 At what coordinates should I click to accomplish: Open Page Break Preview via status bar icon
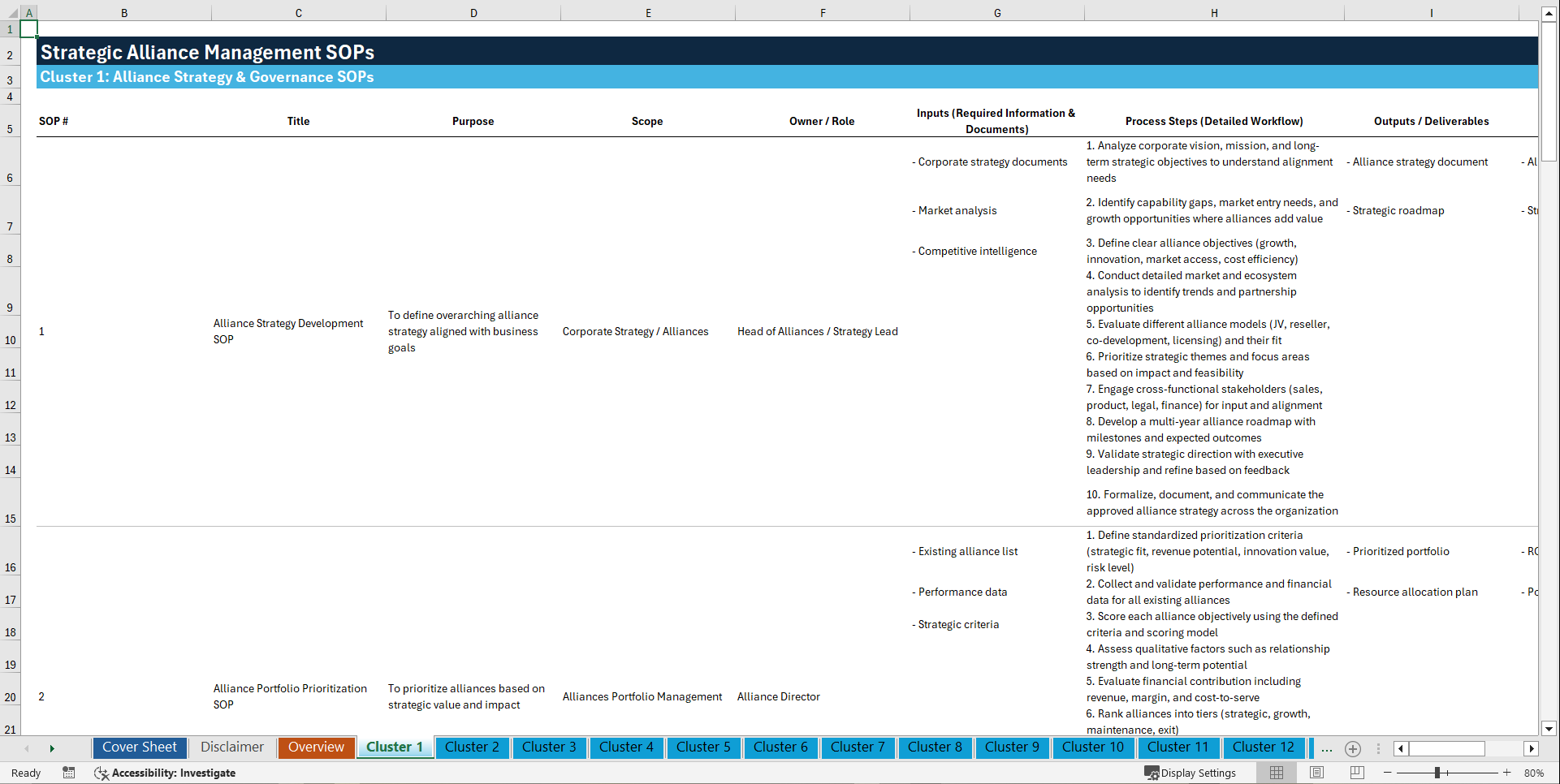1356,773
